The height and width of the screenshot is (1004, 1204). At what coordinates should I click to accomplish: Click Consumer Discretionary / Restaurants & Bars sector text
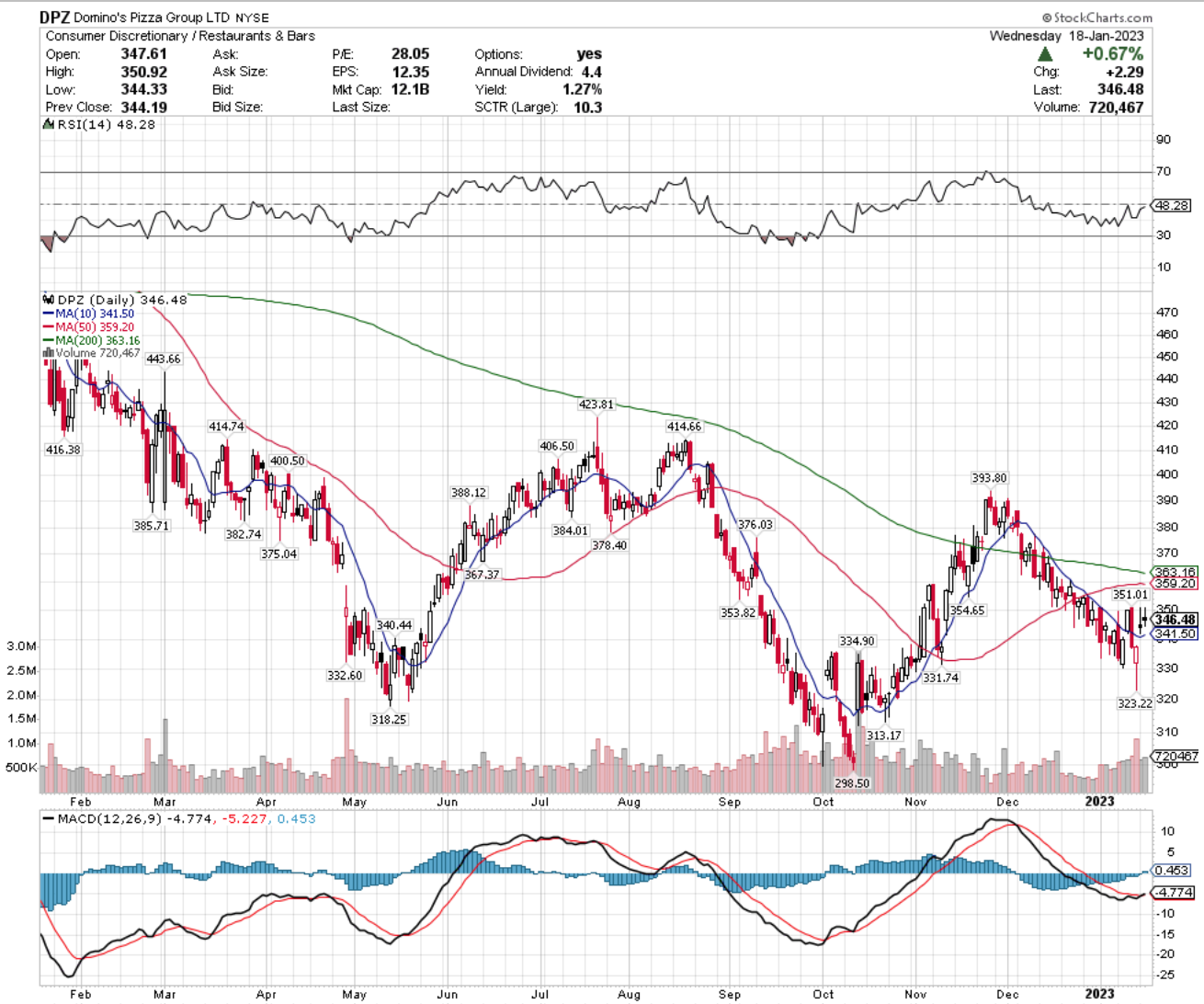tap(180, 36)
